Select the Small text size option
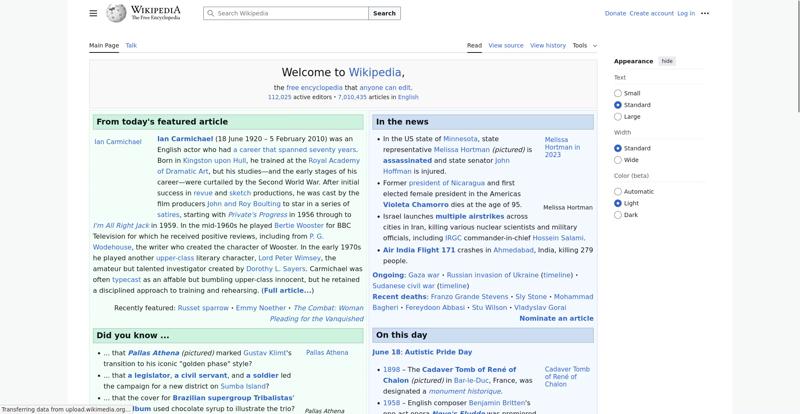Image resolution: width=800 pixels, height=414 pixels. coord(618,93)
